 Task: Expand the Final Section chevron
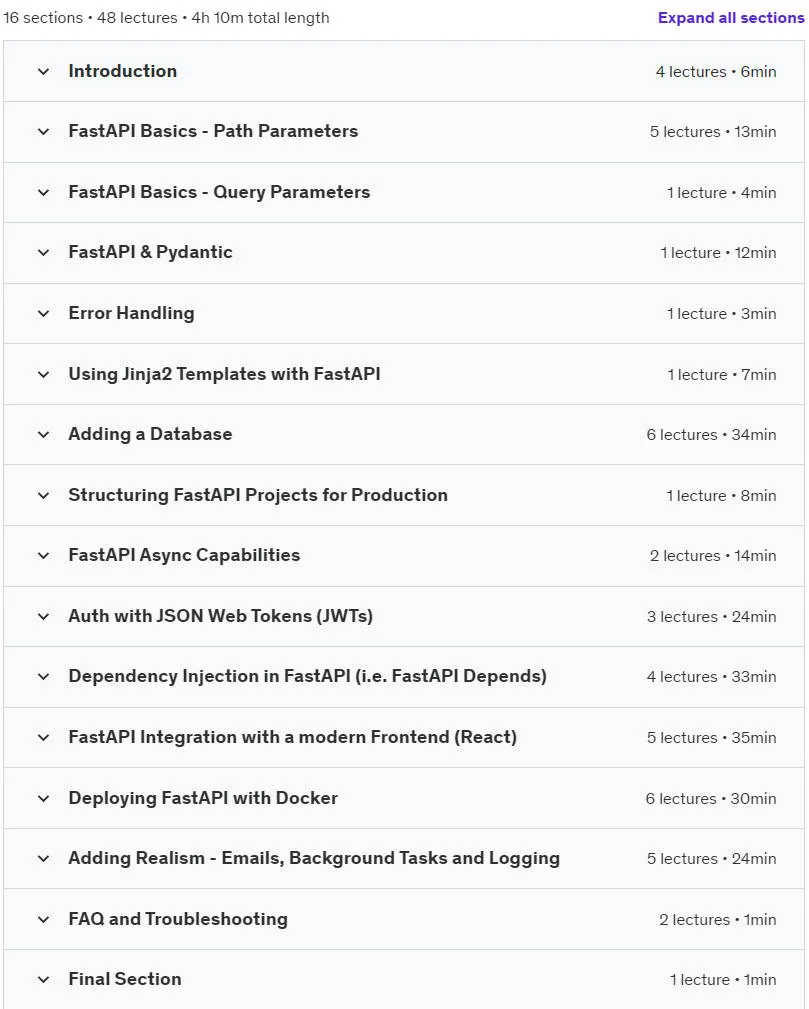click(43, 980)
